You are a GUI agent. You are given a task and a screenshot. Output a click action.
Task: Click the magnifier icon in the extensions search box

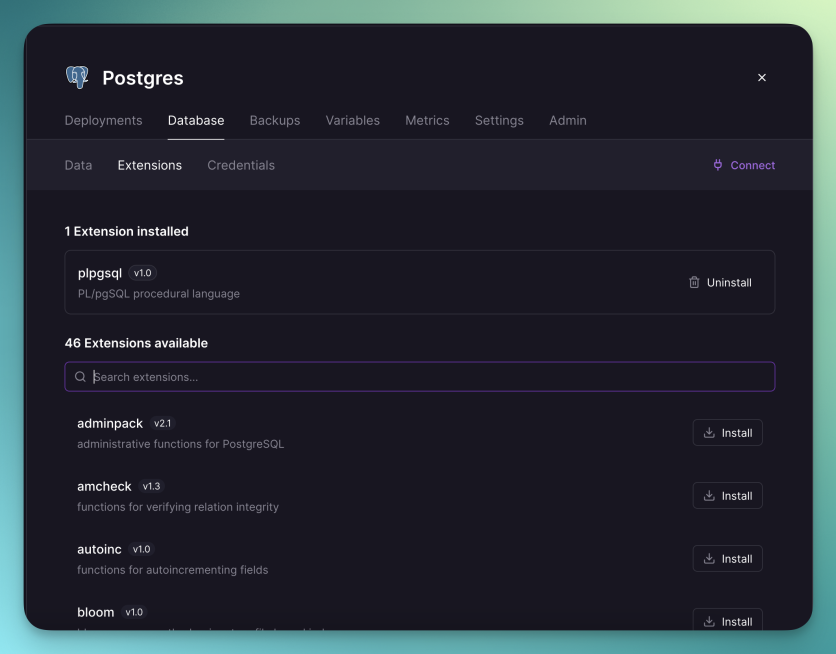coord(80,377)
